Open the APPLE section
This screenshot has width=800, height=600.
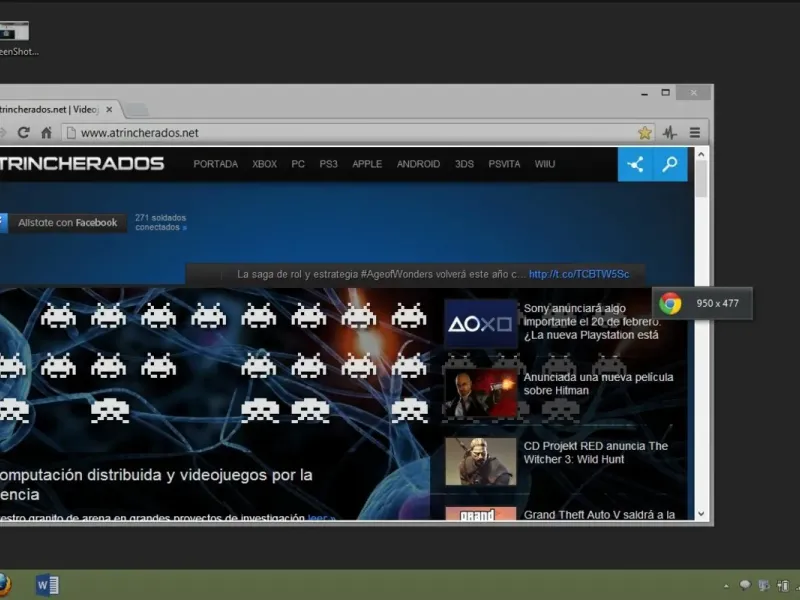[x=367, y=164]
